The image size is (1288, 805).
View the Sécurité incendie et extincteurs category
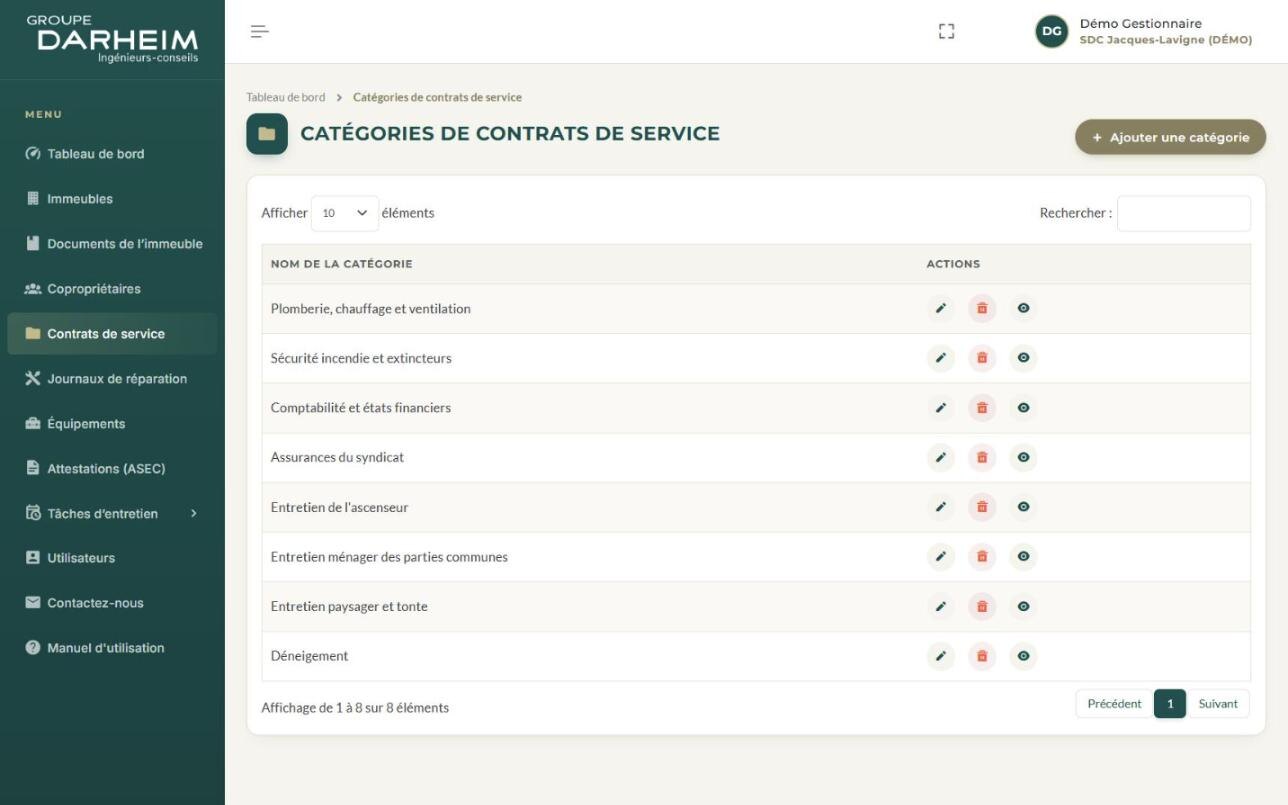tap(1023, 358)
